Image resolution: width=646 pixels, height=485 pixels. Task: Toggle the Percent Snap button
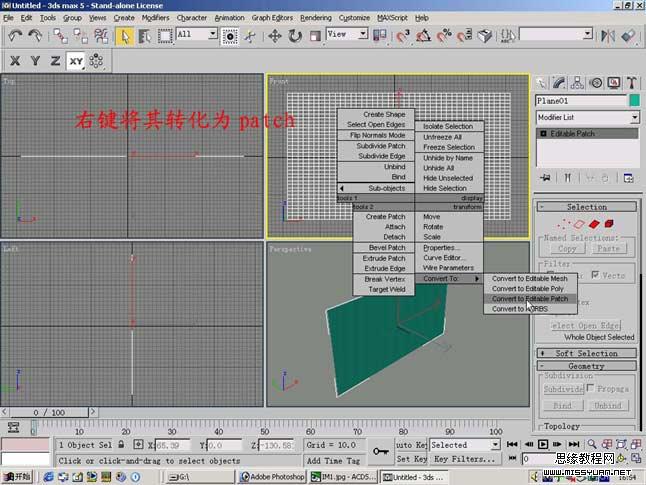click(444, 36)
